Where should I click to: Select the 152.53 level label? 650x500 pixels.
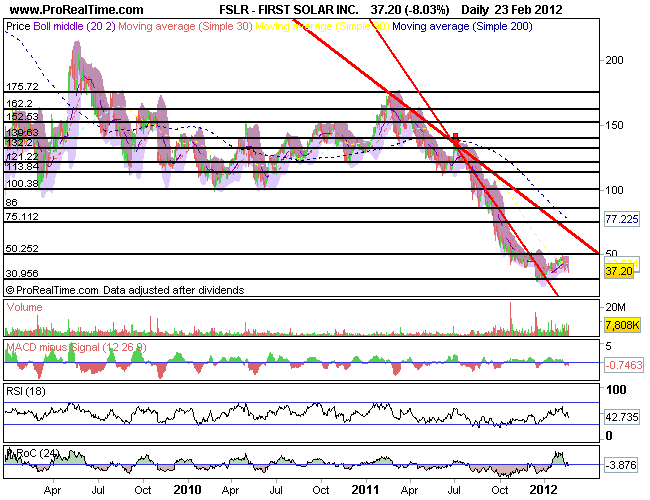pyautogui.click(x=22, y=117)
